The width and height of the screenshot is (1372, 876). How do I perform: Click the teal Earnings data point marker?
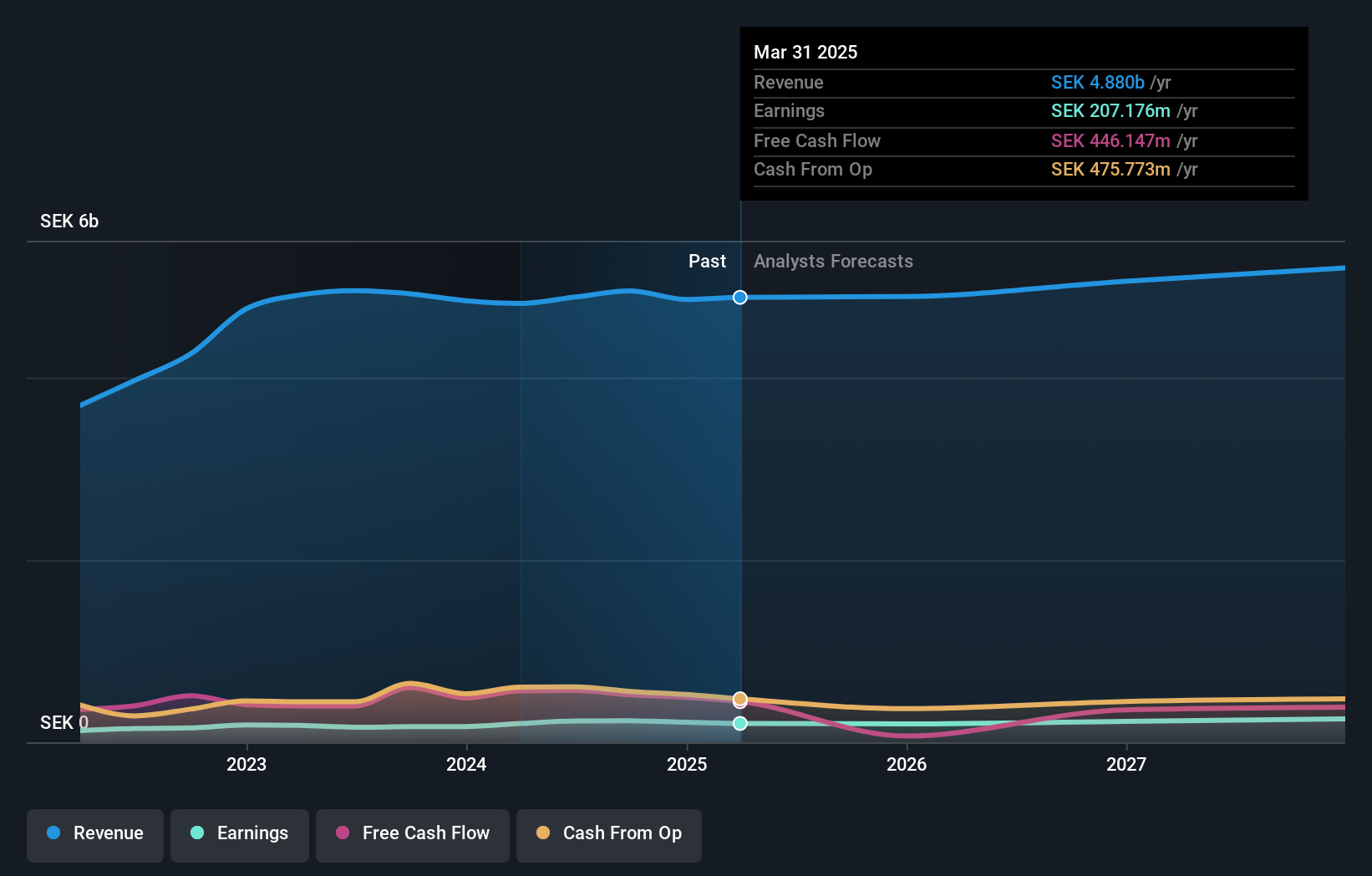740,723
